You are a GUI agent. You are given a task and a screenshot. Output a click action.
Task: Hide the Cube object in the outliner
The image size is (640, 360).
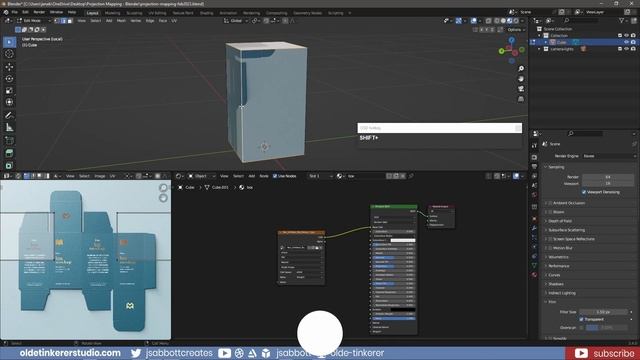click(x=626, y=42)
